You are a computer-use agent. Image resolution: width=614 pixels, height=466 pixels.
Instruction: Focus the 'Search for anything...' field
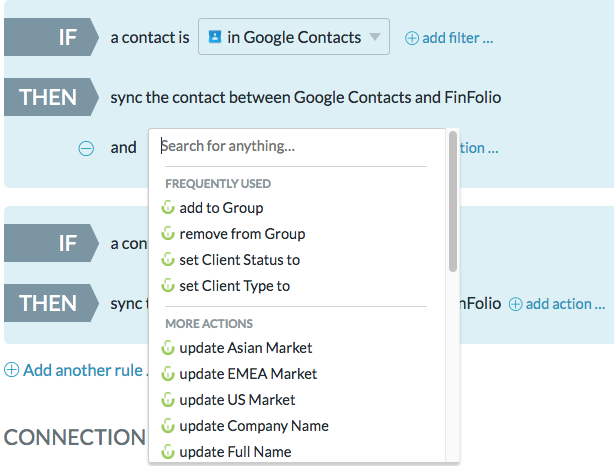[294, 146]
